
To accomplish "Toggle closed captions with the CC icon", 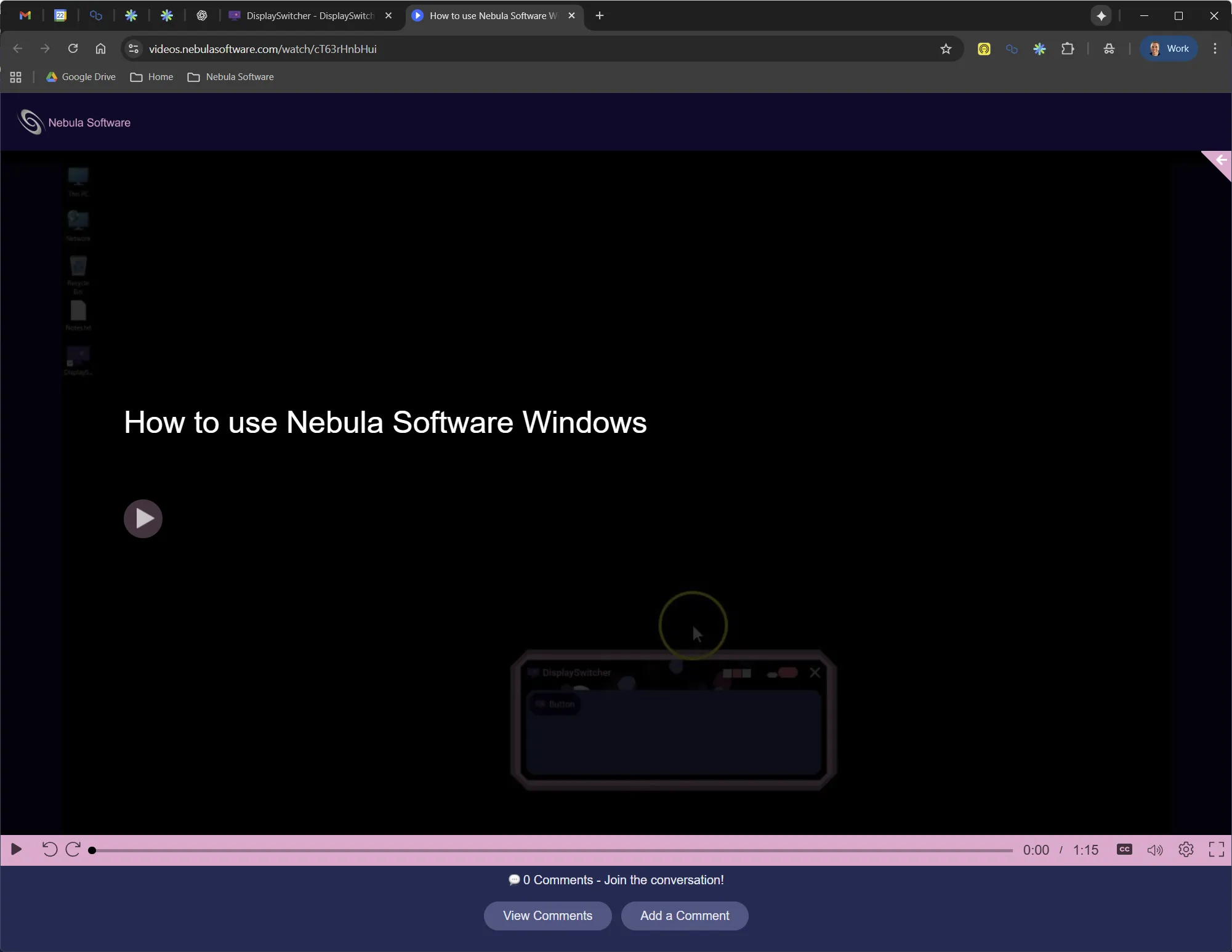I will tap(1124, 850).
